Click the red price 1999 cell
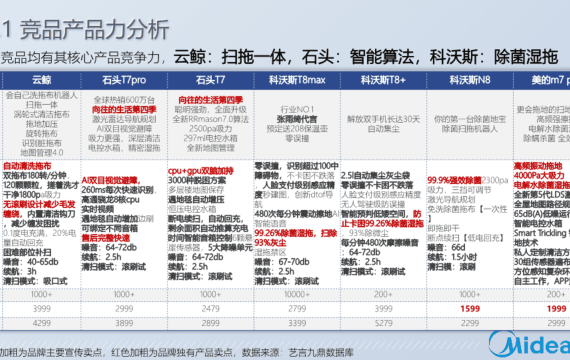This screenshot has width=570, height=360. [x=557, y=309]
